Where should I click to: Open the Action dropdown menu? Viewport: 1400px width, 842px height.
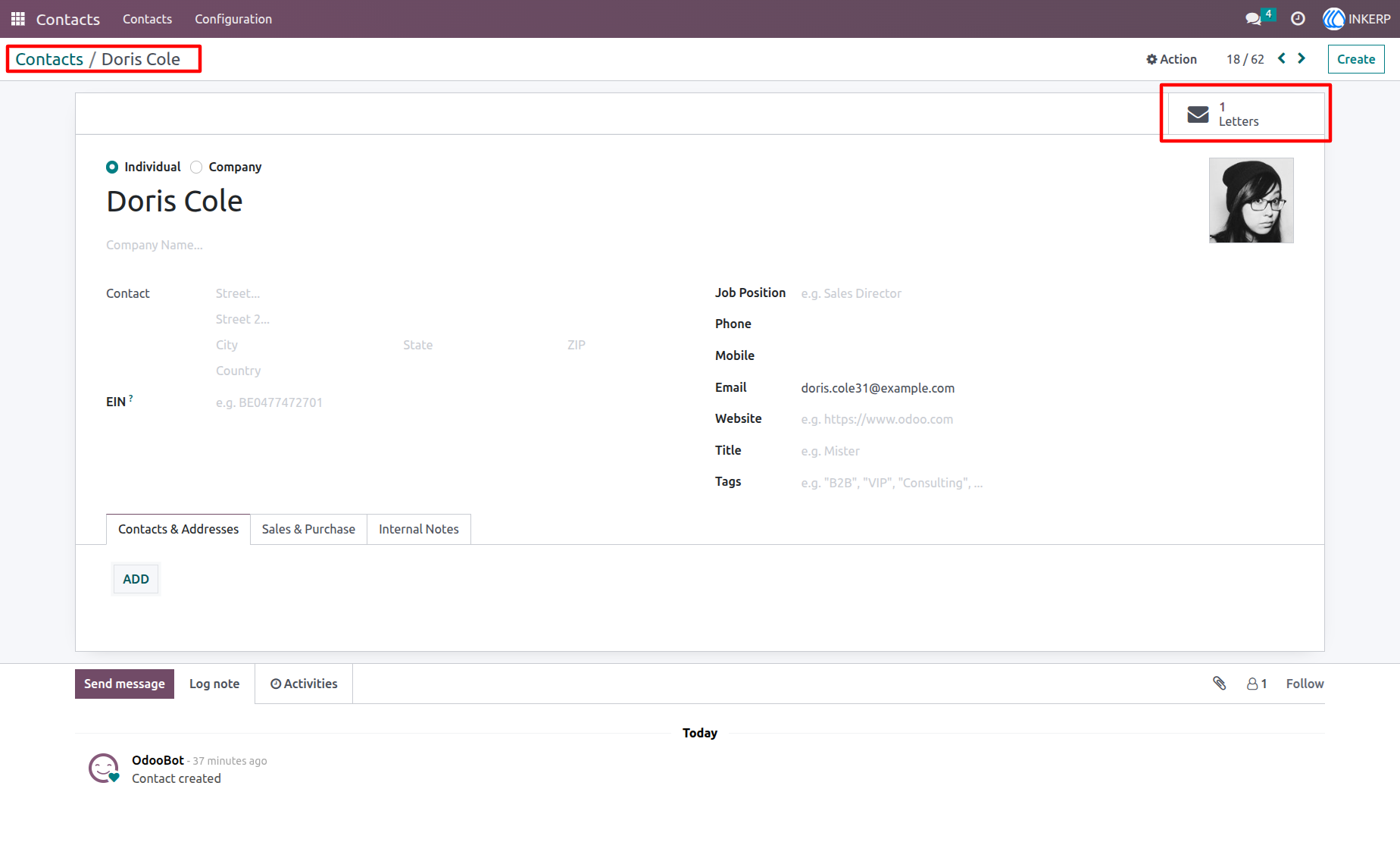pos(1171,59)
